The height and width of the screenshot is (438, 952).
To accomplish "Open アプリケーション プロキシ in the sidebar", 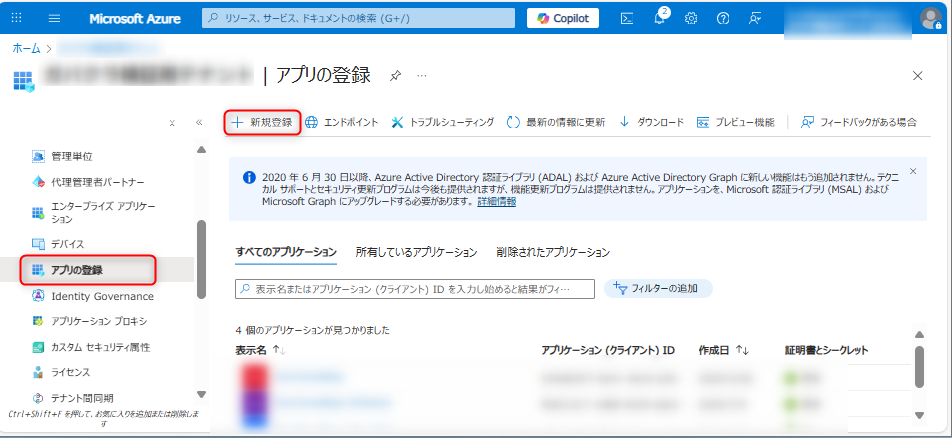I will [x=89, y=321].
